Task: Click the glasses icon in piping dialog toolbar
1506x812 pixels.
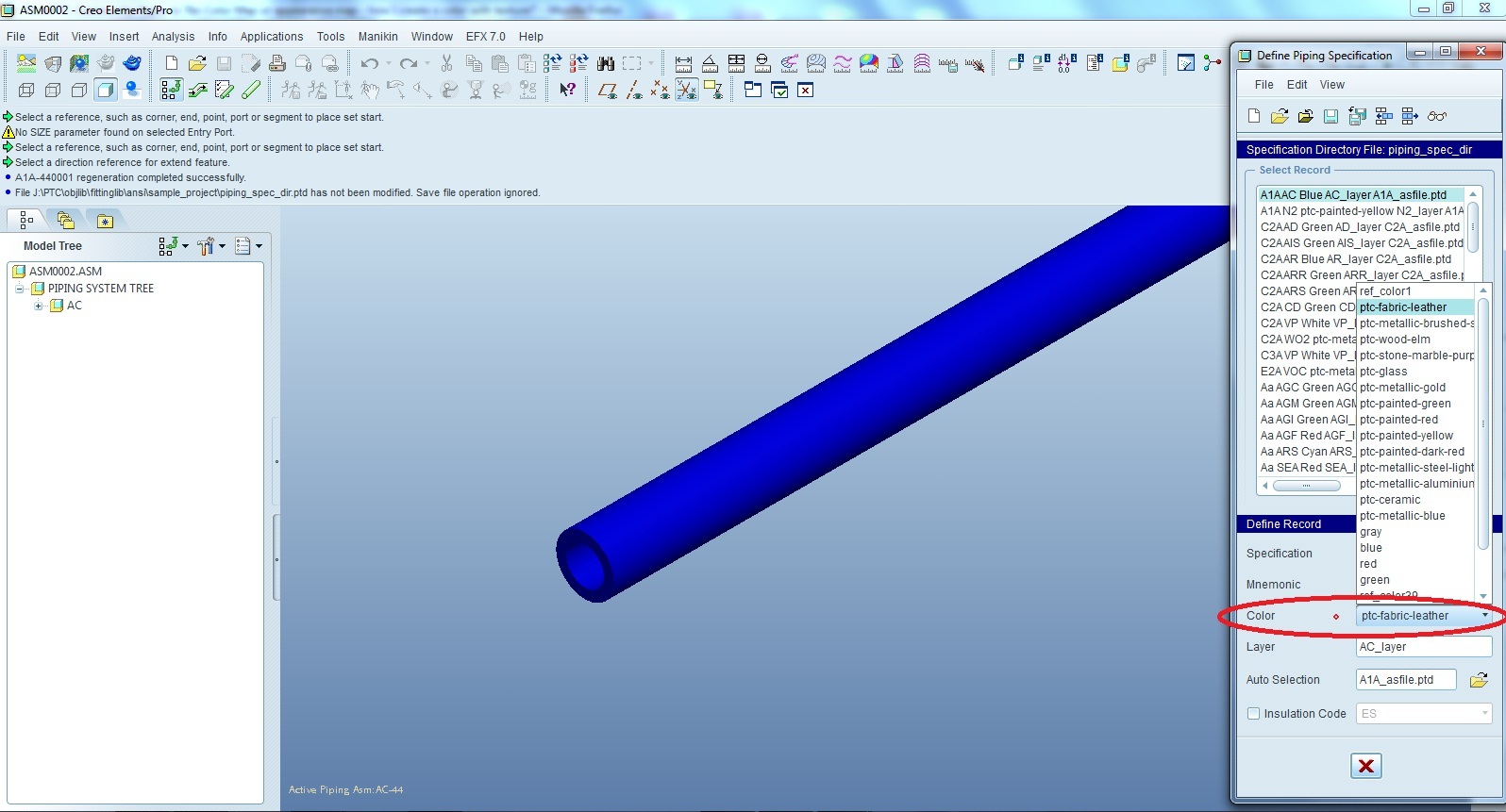Action: (x=1436, y=116)
